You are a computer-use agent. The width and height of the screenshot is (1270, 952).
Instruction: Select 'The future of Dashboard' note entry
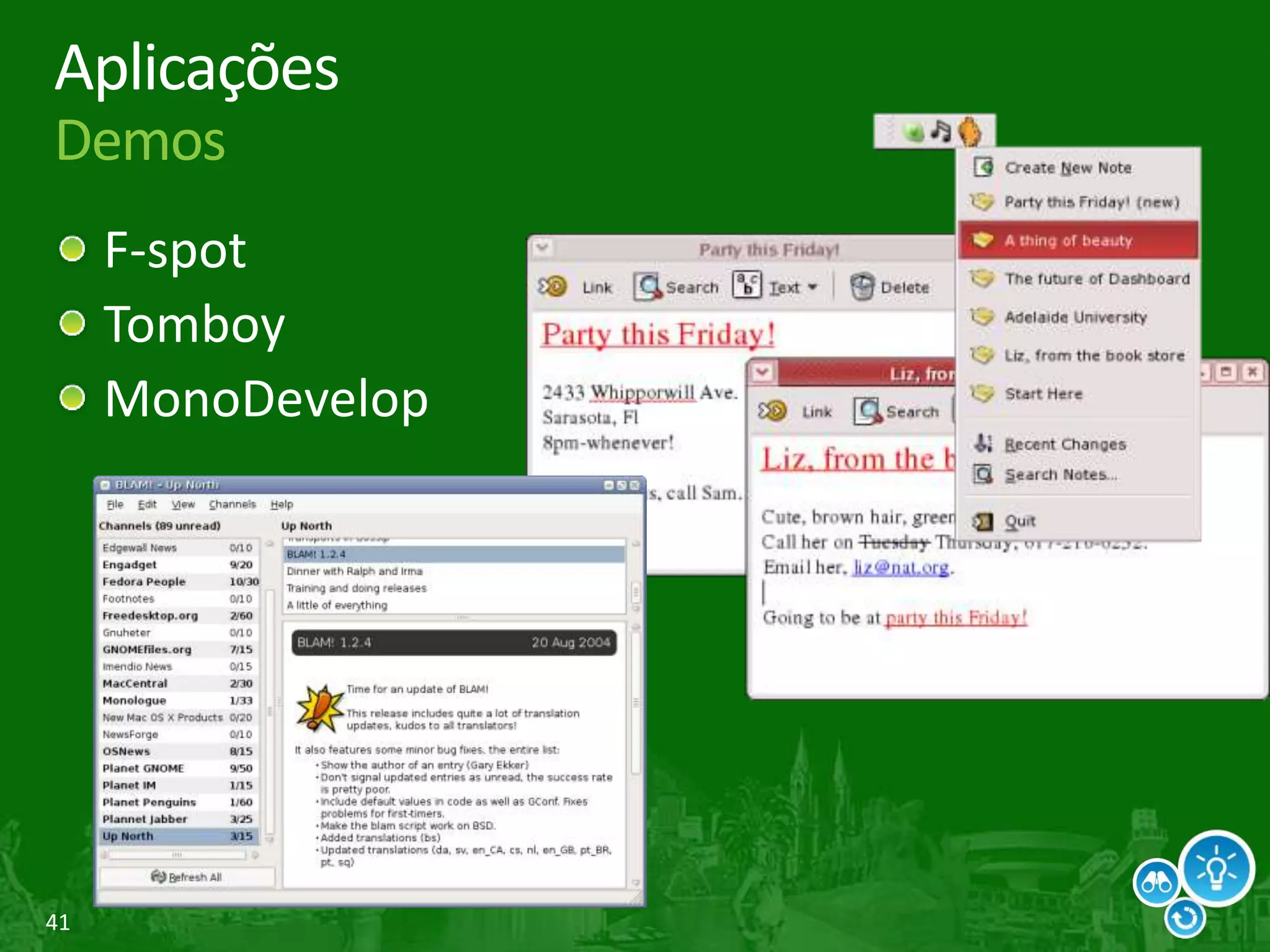1078,279
